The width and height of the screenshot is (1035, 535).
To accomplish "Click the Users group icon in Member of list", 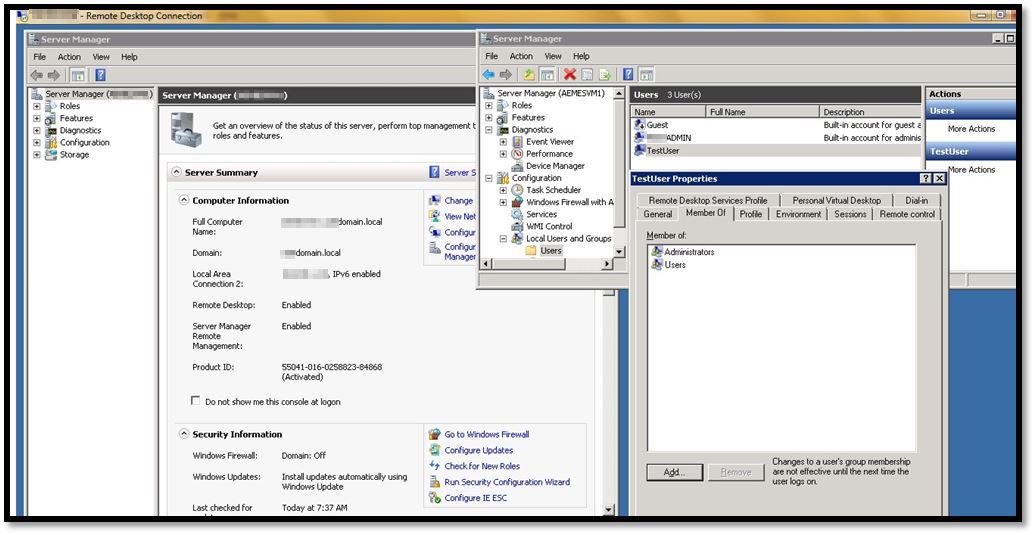I will [x=657, y=265].
